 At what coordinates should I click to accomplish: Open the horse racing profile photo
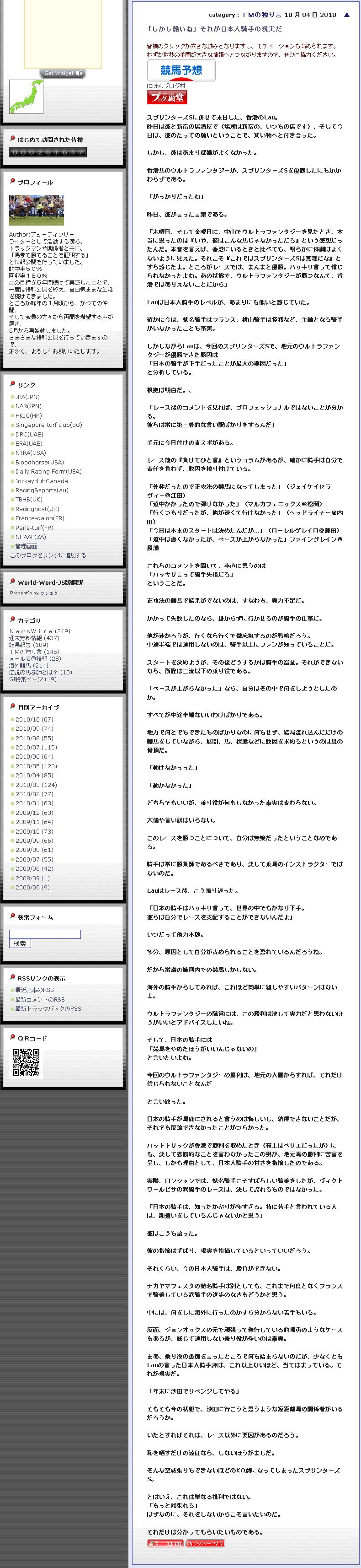37,210
